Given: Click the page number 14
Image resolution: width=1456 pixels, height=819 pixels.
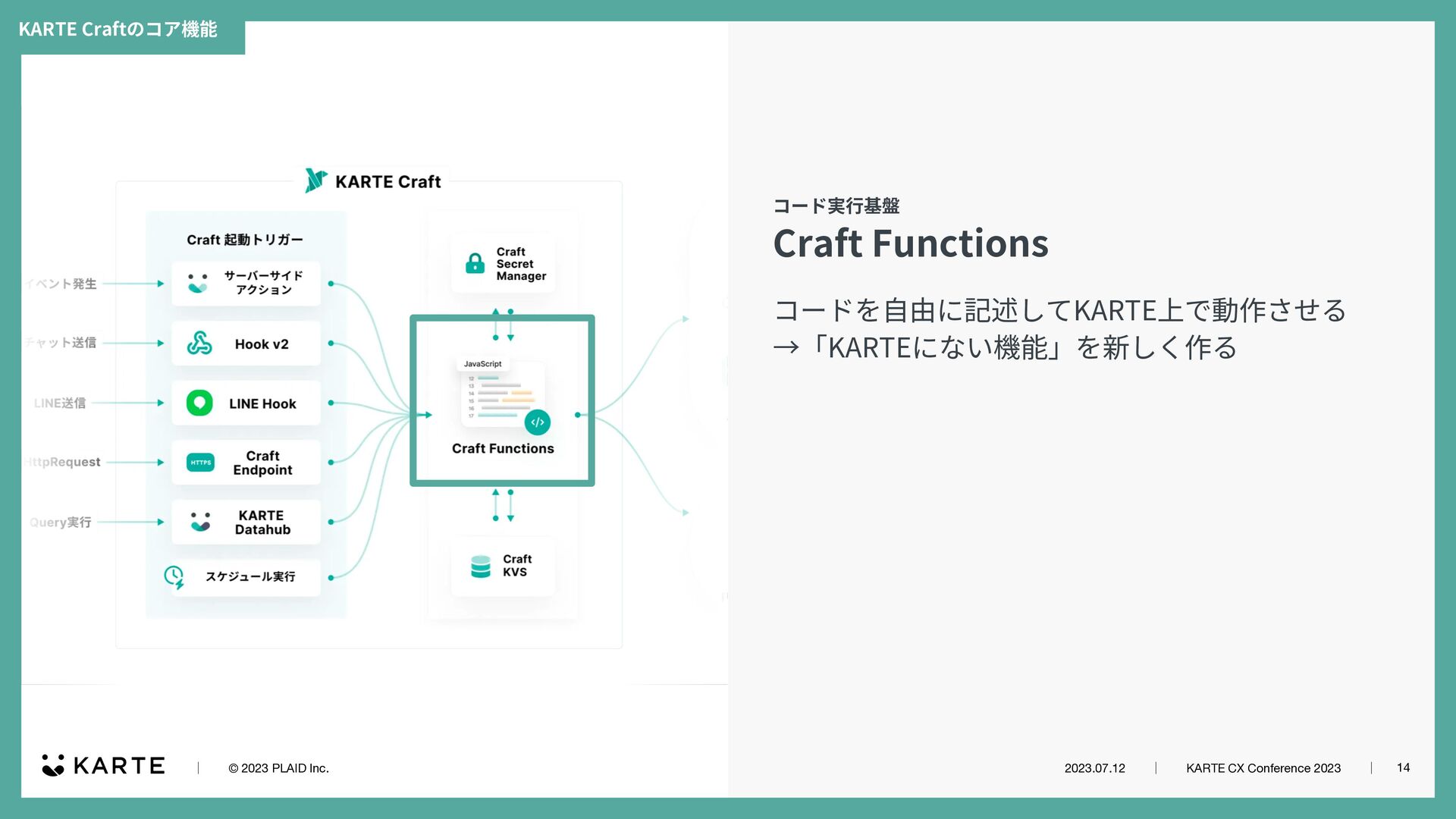Looking at the screenshot, I should [x=1403, y=768].
